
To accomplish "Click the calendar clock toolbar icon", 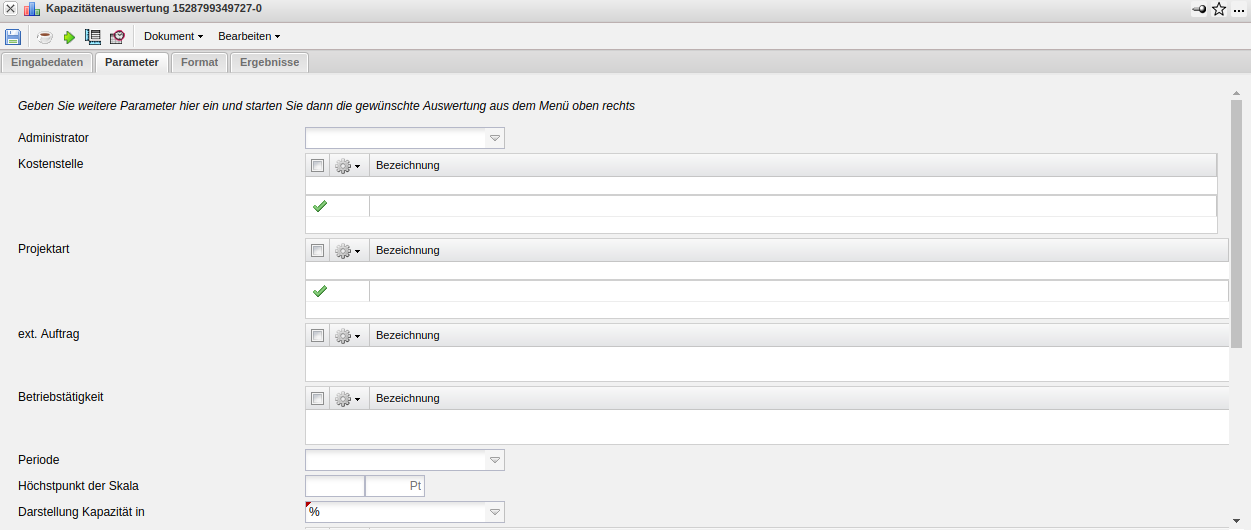I will click(x=117, y=37).
